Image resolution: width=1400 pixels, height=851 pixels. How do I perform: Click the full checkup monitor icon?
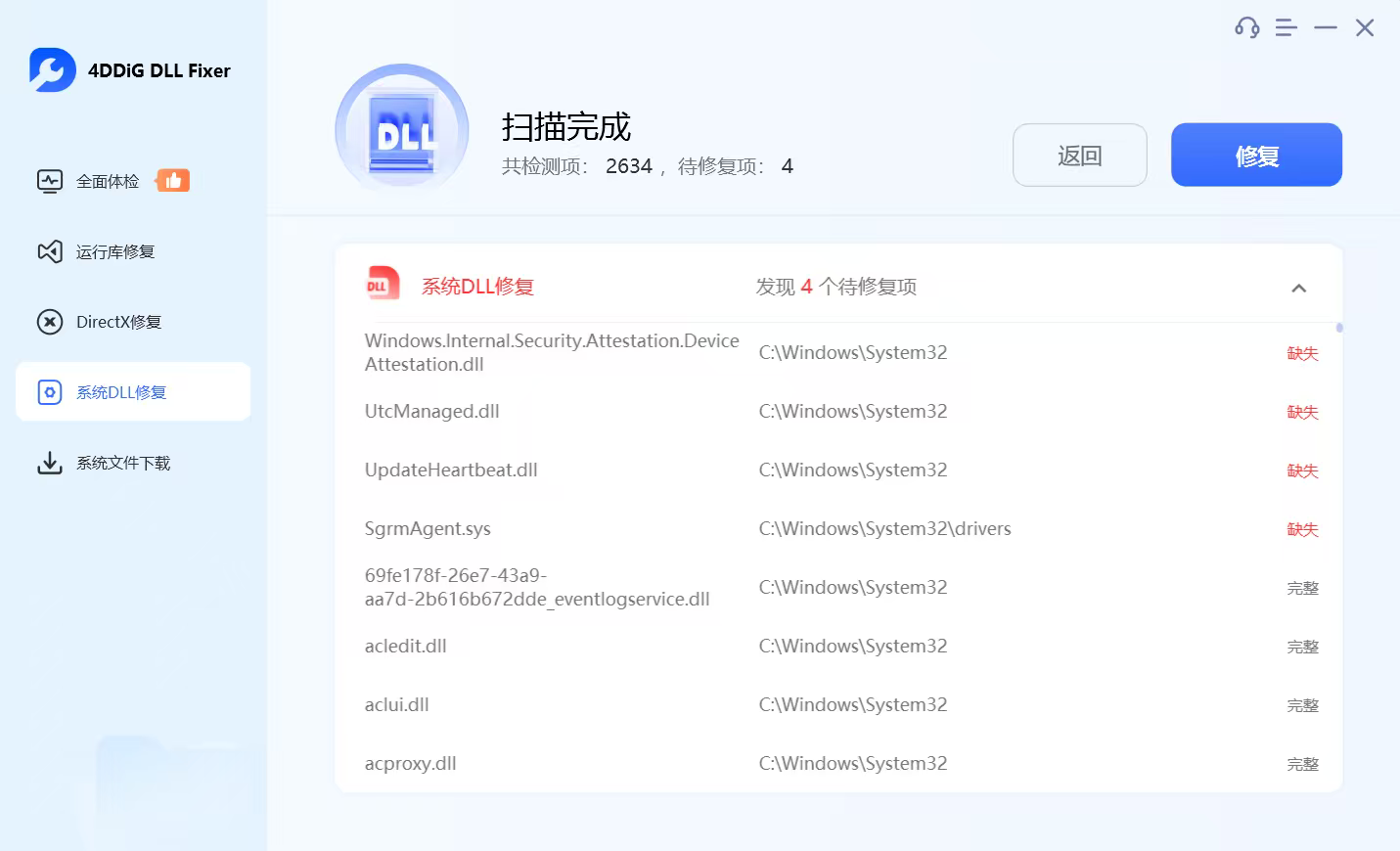point(50,181)
